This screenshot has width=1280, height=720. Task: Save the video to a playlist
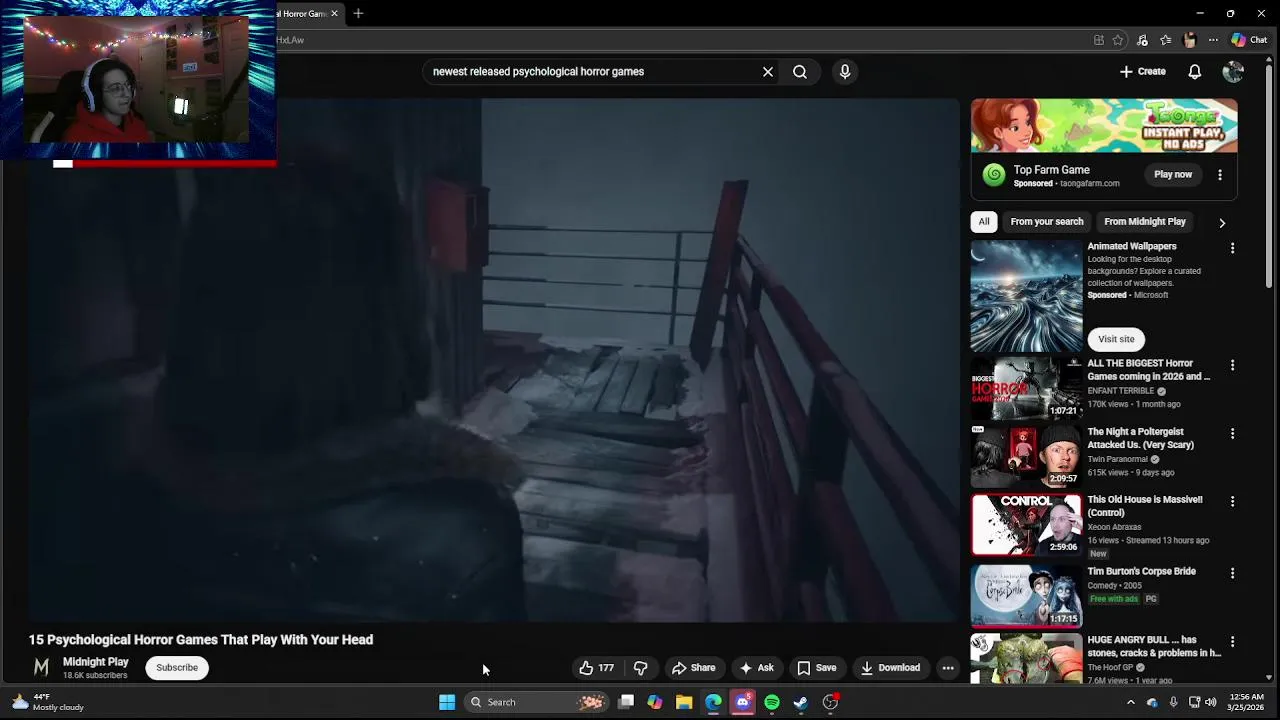pyautogui.click(x=817, y=668)
